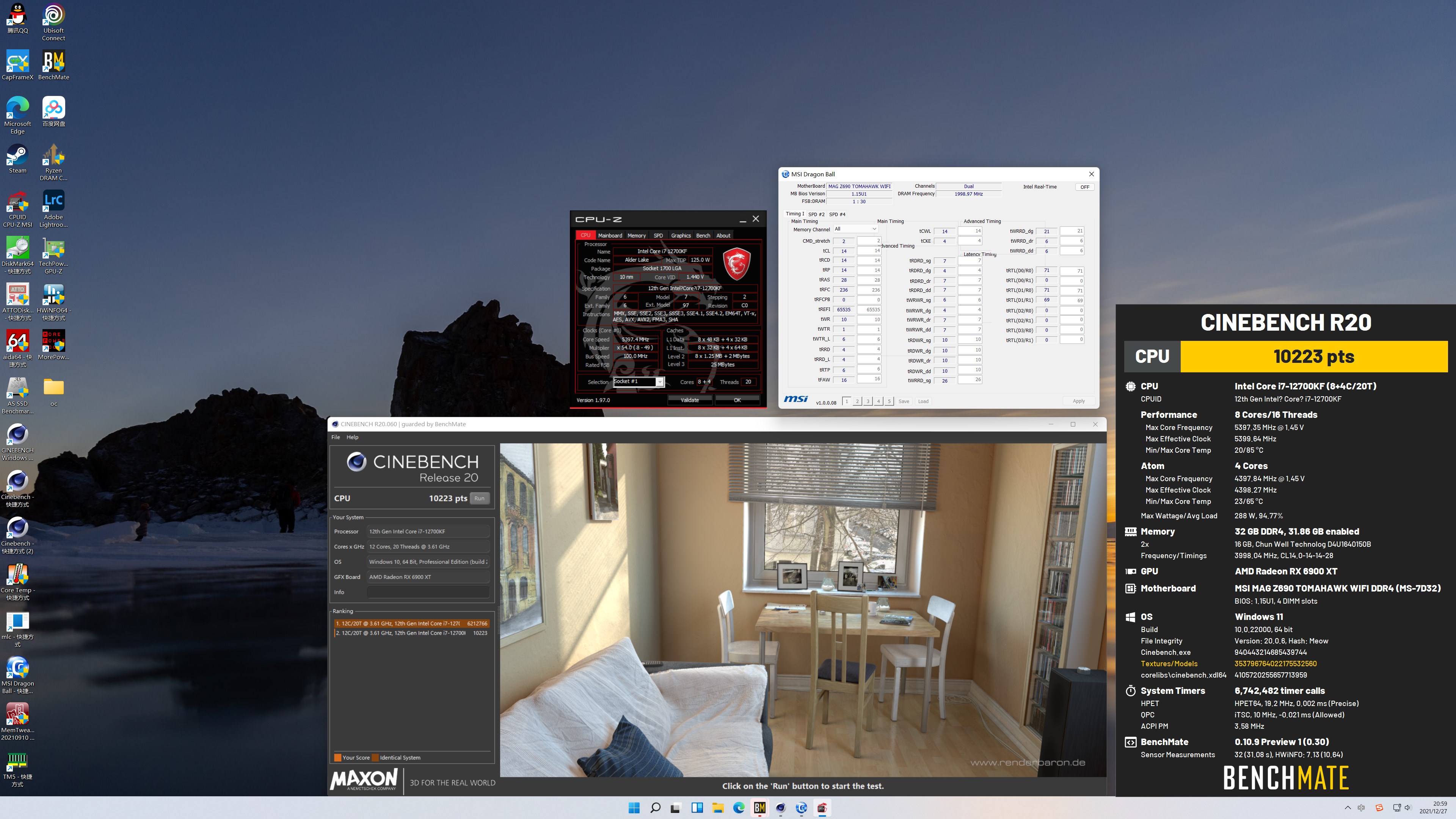The image size is (1456, 819).
Task: Open the Socket #1 selection dropdown in CPU-Z
Action: 639,381
